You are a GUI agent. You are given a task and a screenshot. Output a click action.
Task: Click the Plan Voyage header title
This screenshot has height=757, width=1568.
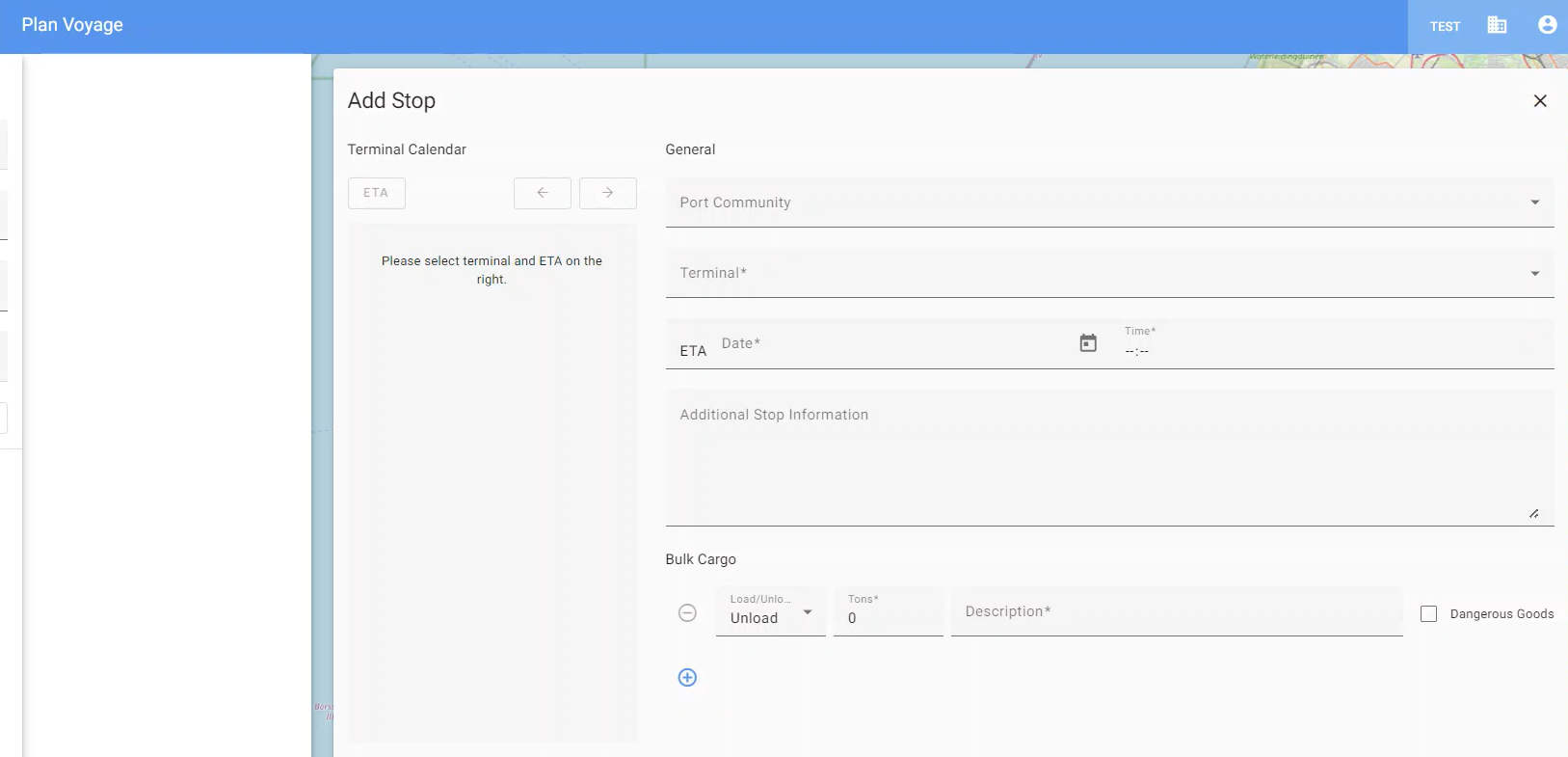point(72,25)
